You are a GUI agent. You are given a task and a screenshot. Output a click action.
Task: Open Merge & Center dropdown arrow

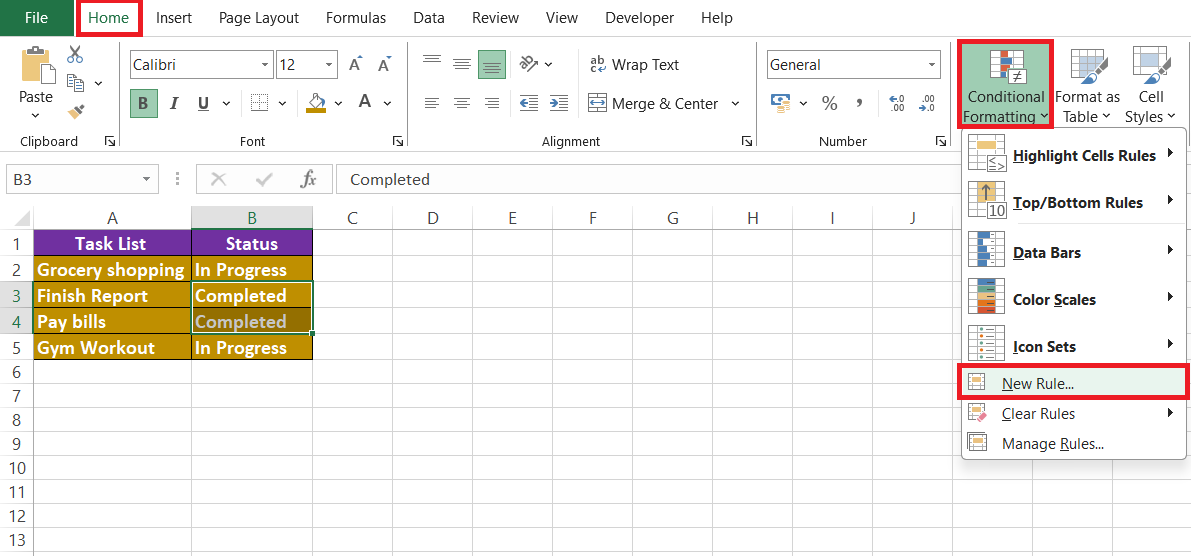(735, 103)
